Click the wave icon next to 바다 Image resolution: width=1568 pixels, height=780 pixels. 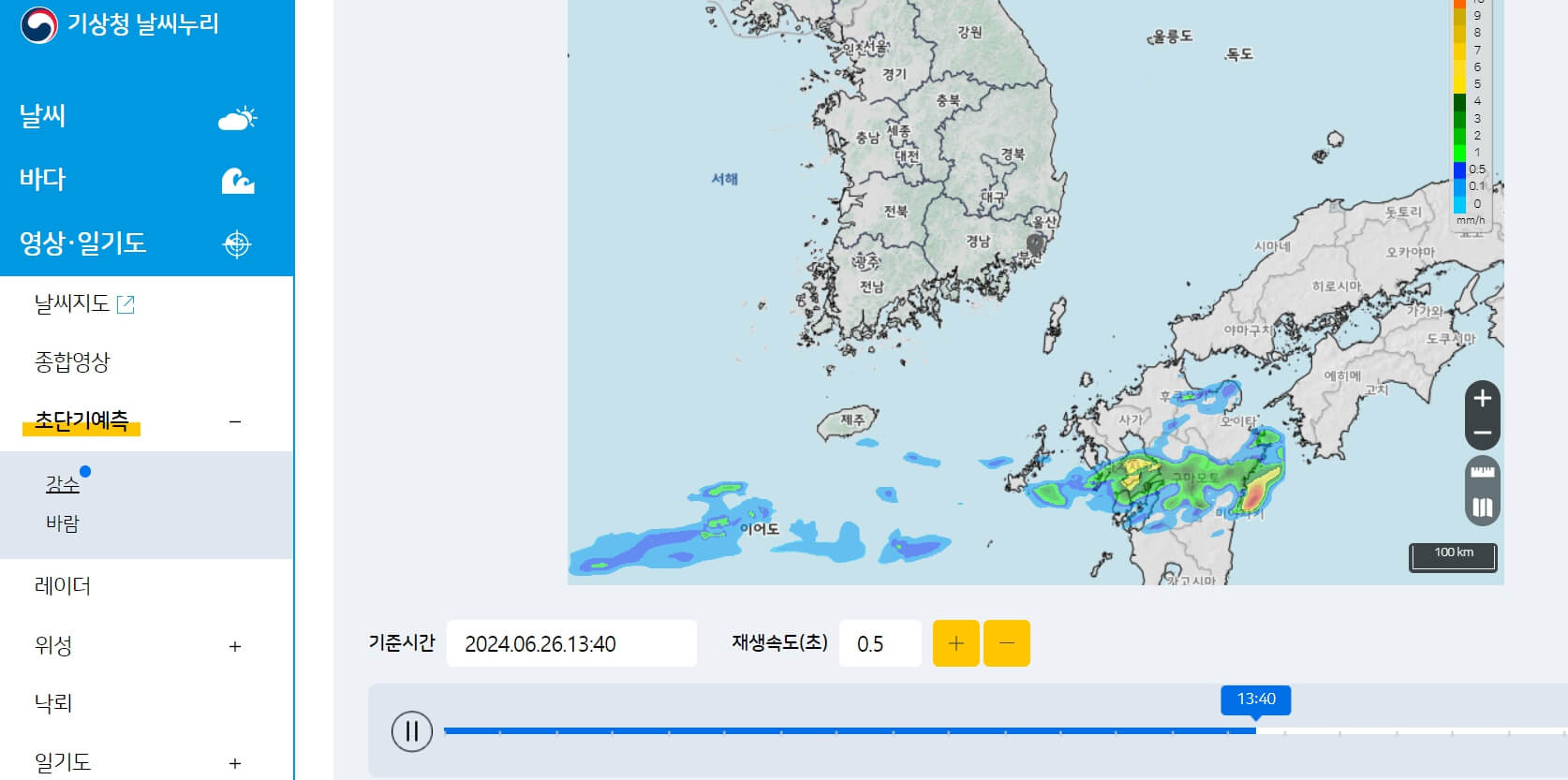237,180
